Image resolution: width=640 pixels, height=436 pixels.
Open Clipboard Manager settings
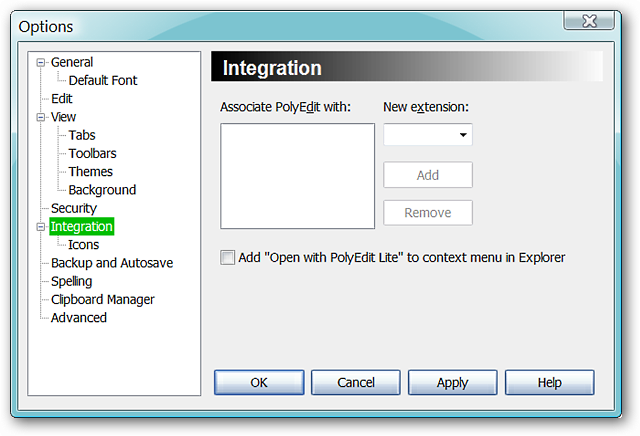(x=102, y=300)
